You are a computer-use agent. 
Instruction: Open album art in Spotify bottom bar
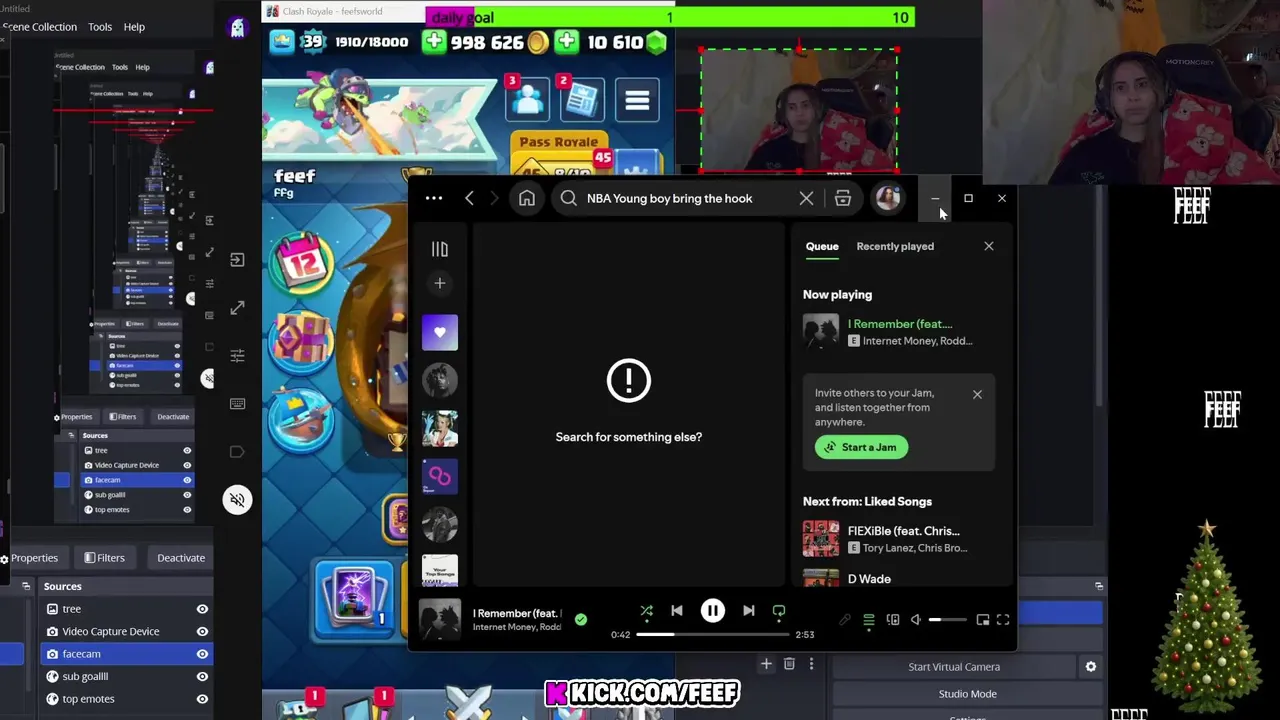click(440, 620)
